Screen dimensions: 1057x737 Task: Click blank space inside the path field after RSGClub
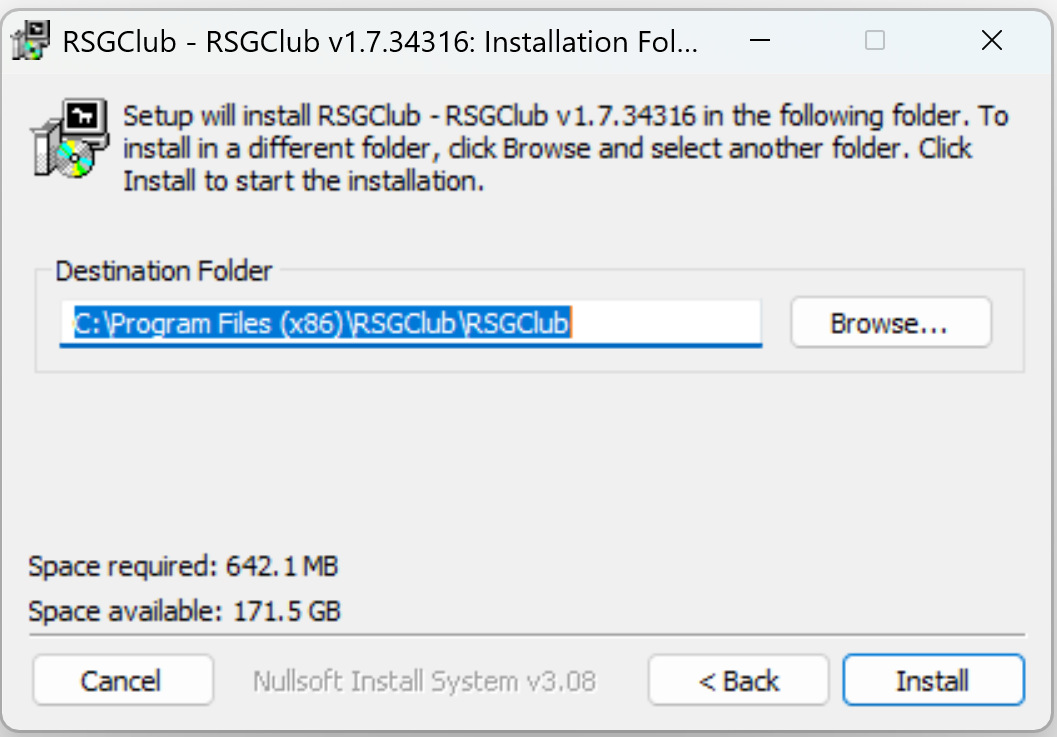point(666,324)
